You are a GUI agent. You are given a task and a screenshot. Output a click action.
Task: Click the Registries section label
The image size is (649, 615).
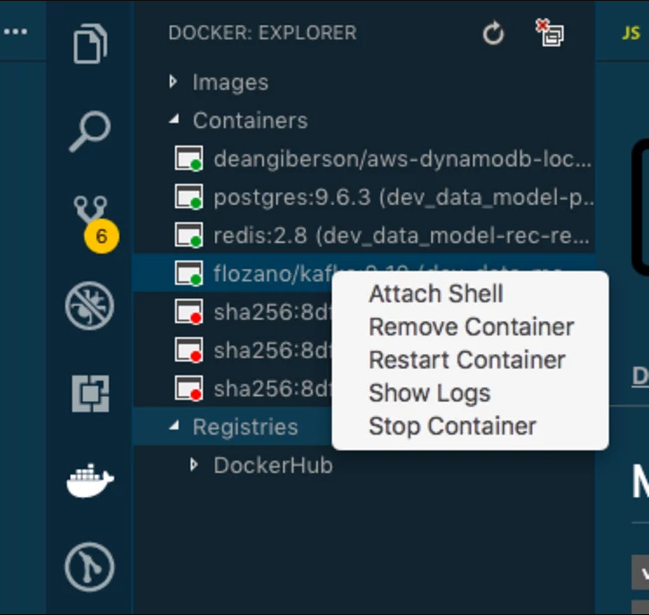pyautogui.click(x=245, y=427)
